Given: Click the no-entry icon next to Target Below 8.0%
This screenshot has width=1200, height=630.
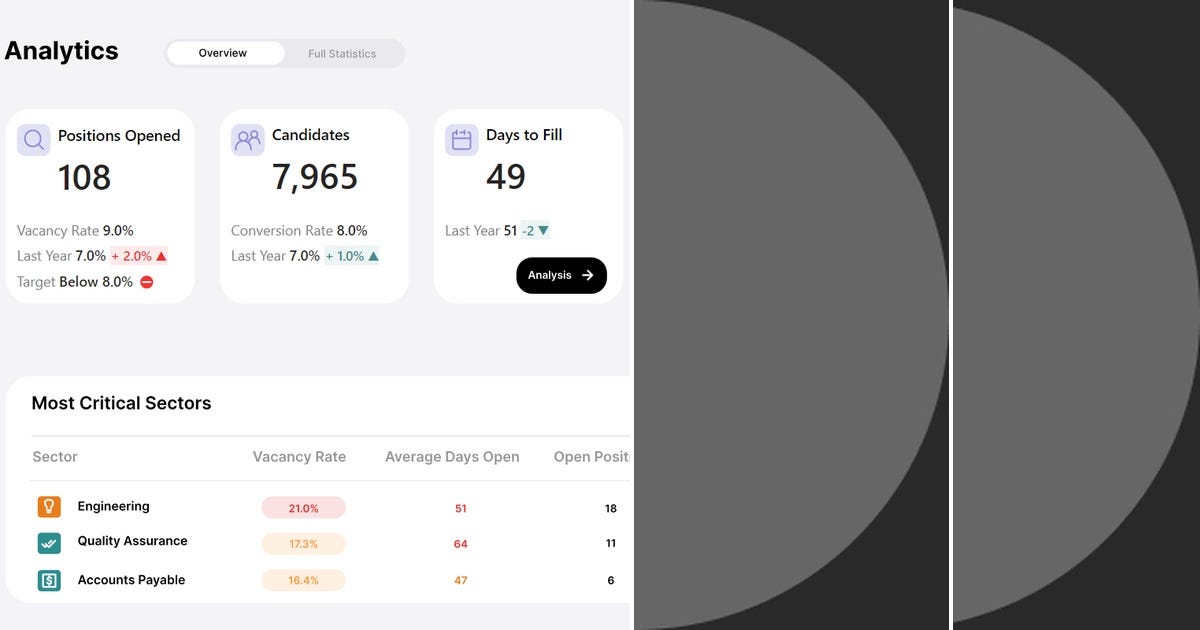Looking at the screenshot, I should point(146,281).
